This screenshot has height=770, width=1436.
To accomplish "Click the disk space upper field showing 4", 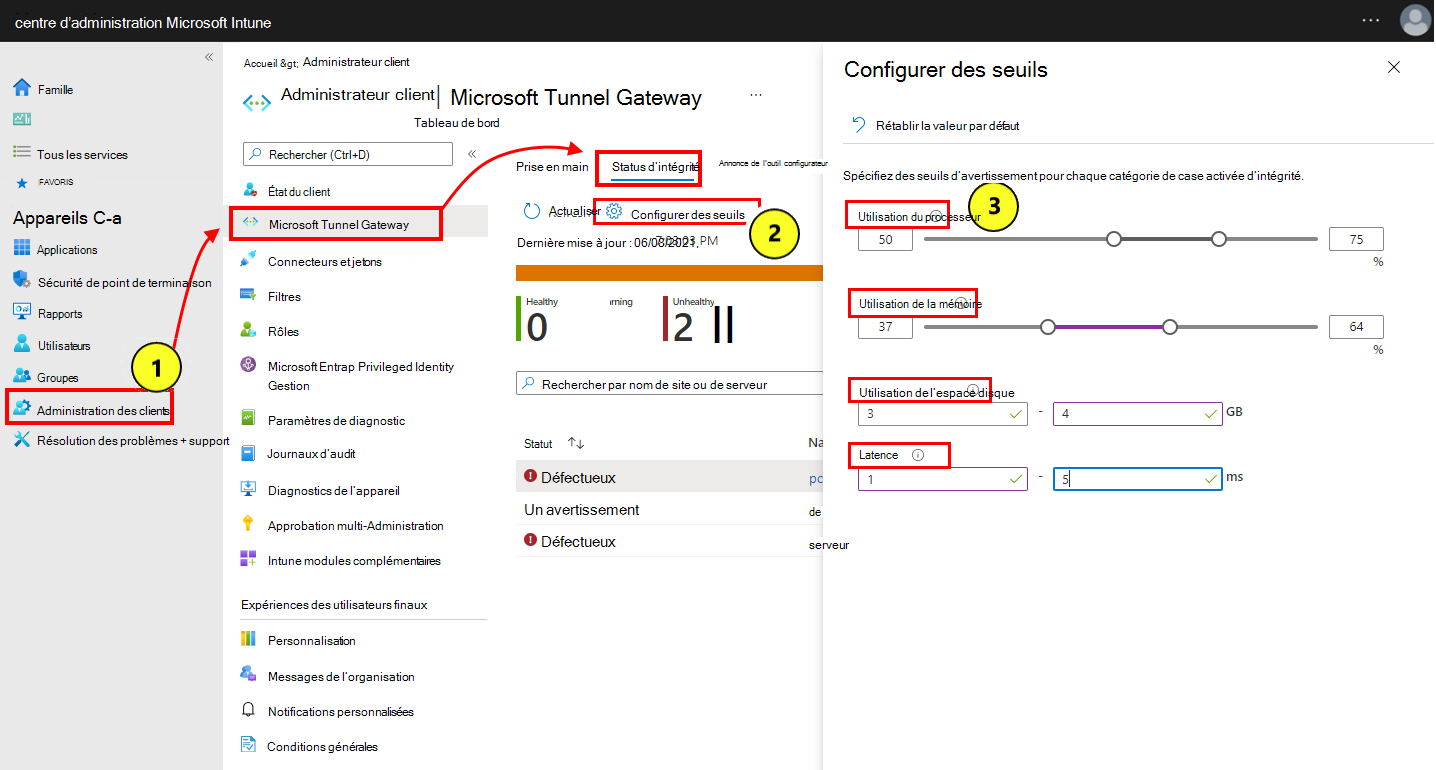I will pos(1137,413).
